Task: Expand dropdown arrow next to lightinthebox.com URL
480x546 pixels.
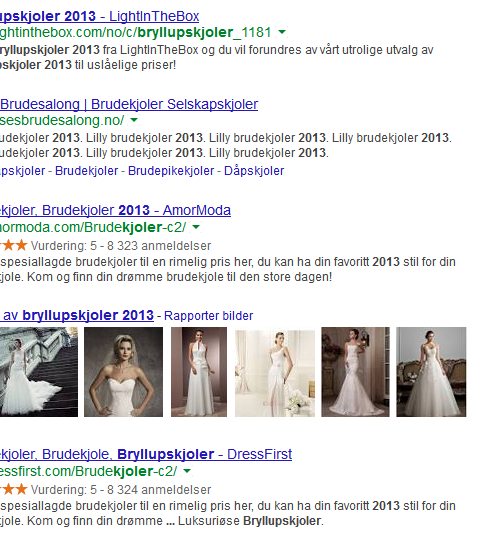Action: 282,32
